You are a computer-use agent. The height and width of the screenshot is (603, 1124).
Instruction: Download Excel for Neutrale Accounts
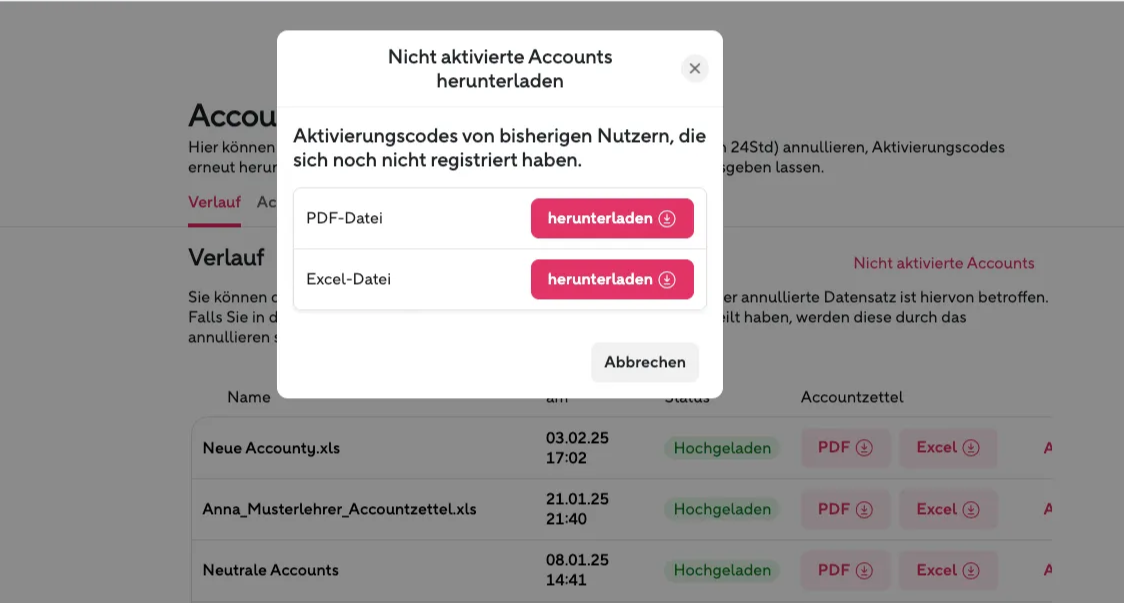(948, 570)
